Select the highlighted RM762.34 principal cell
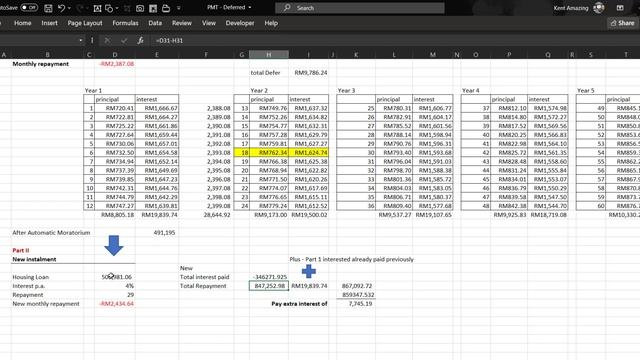 coord(269,153)
